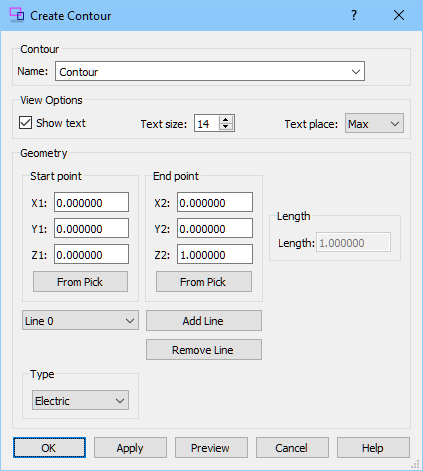Uncheck the Show text checkbox
The image size is (423, 471).
pos(25,123)
